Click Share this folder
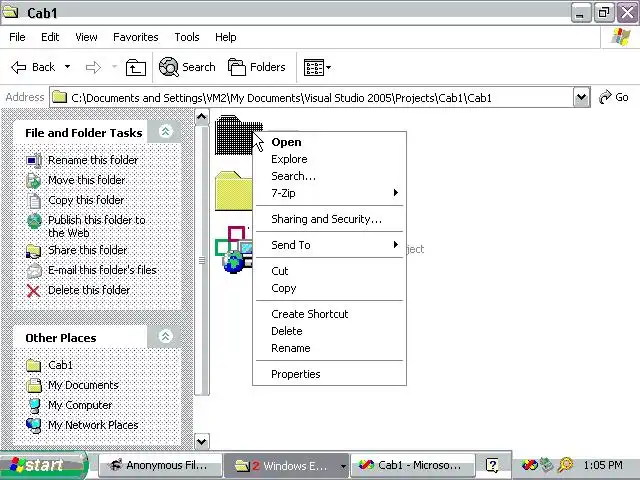Screen dimensions: 640x480 [88, 250]
